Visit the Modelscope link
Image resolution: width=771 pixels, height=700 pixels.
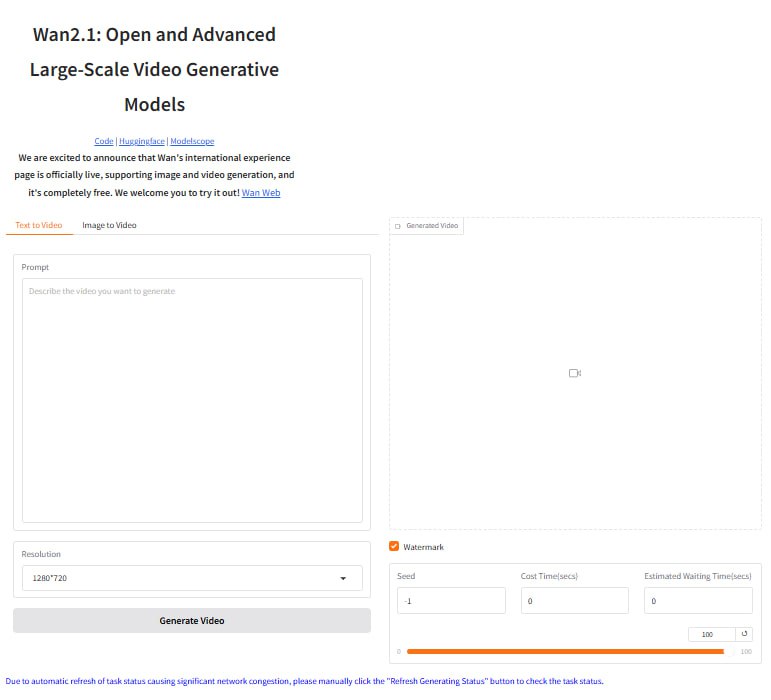pos(192,141)
